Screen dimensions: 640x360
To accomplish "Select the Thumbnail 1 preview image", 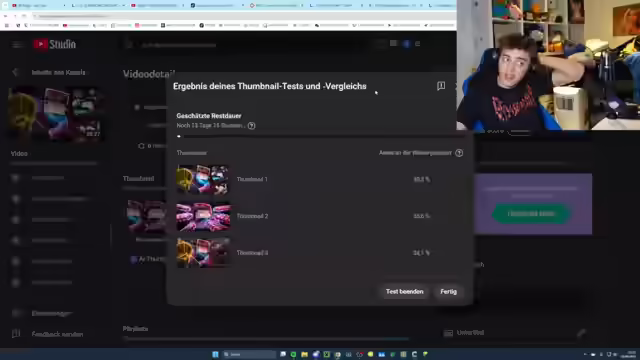I will 203,180.
